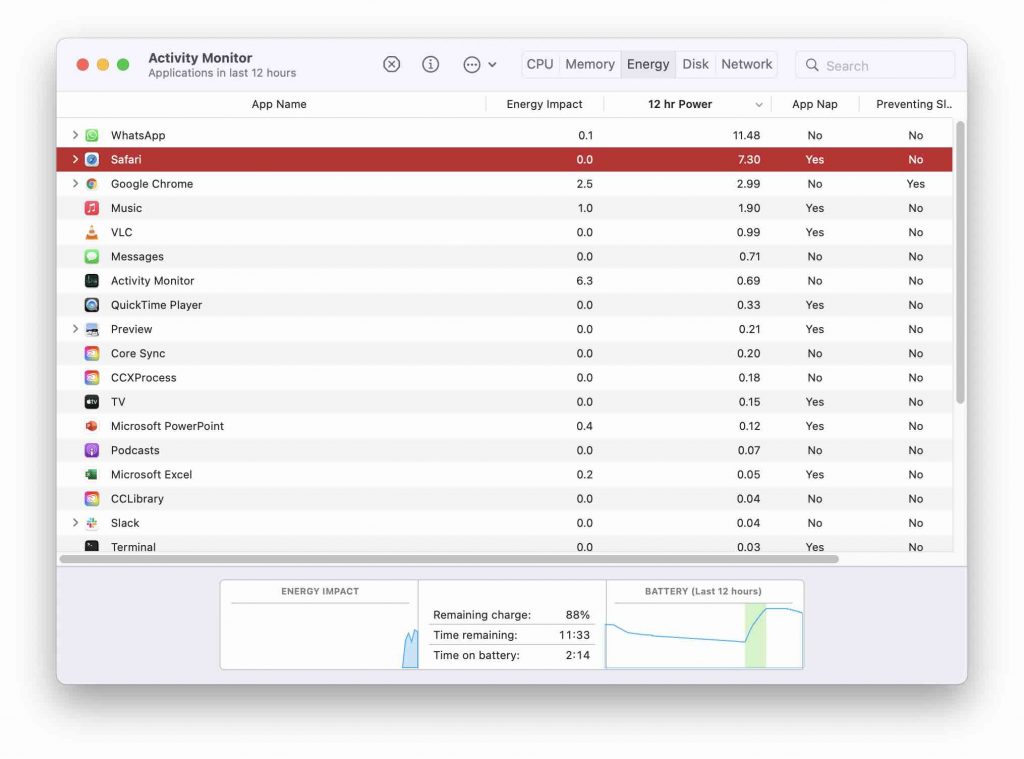Click the Quit Process (X) toolbar icon
1024x759 pixels.
coord(391,63)
